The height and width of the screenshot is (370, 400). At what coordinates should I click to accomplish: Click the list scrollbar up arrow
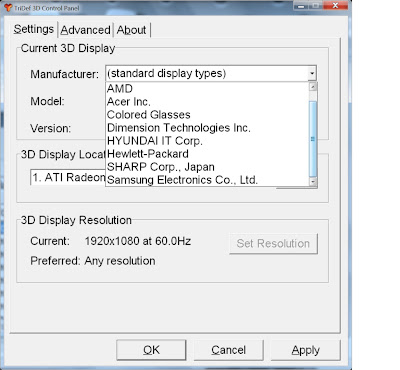[313, 87]
